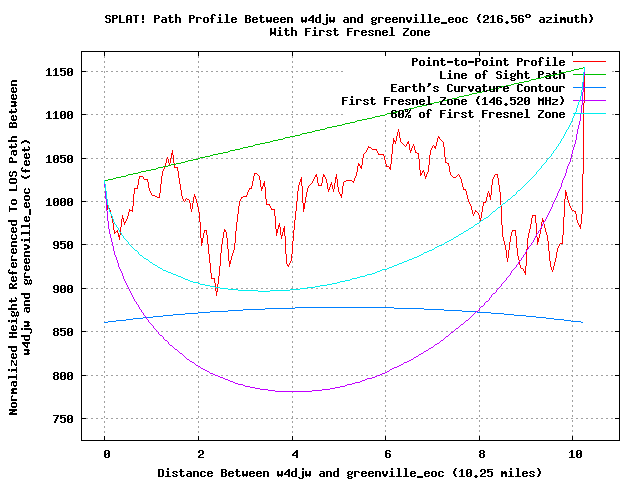
Task: Select legend entry 'First Fresnel Zone (146.520 MHz)'
Action: (x=453, y=101)
